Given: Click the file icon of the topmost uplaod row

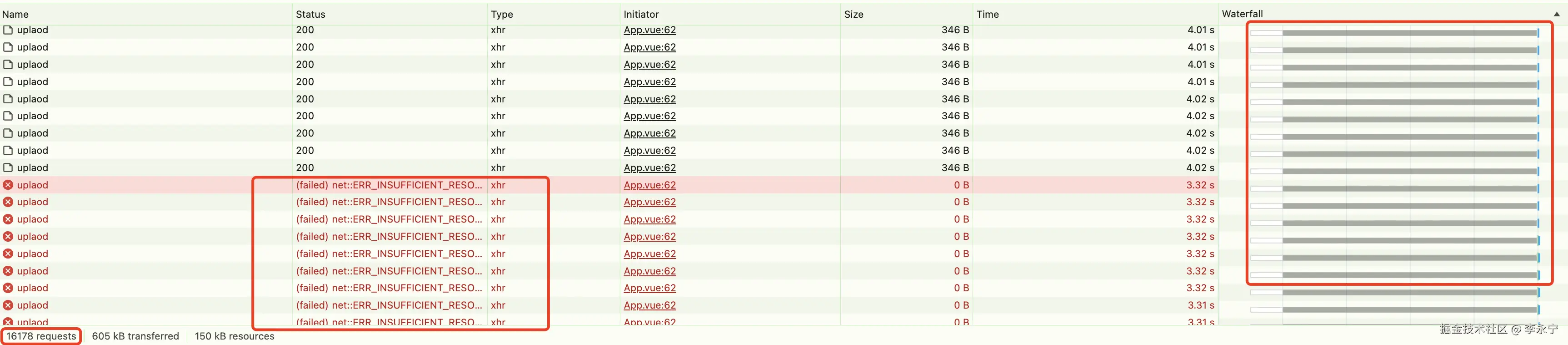Looking at the screenshot, I should coord(8,30).
